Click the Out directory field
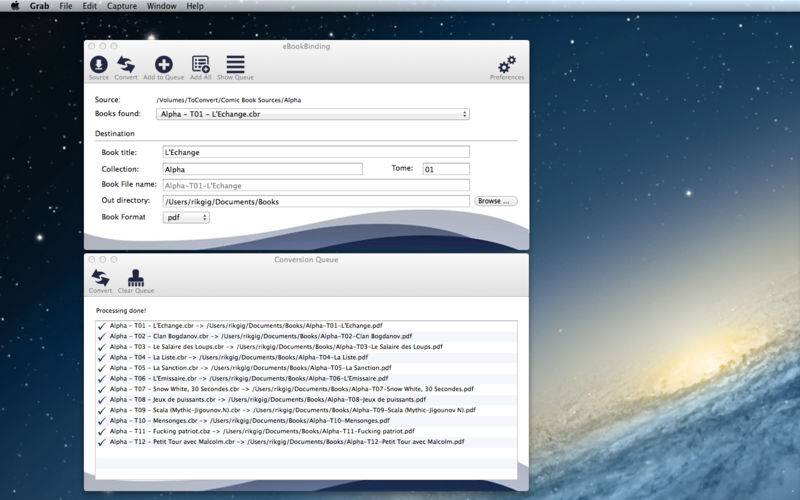 pyautogui.click(x=316, y=202)
